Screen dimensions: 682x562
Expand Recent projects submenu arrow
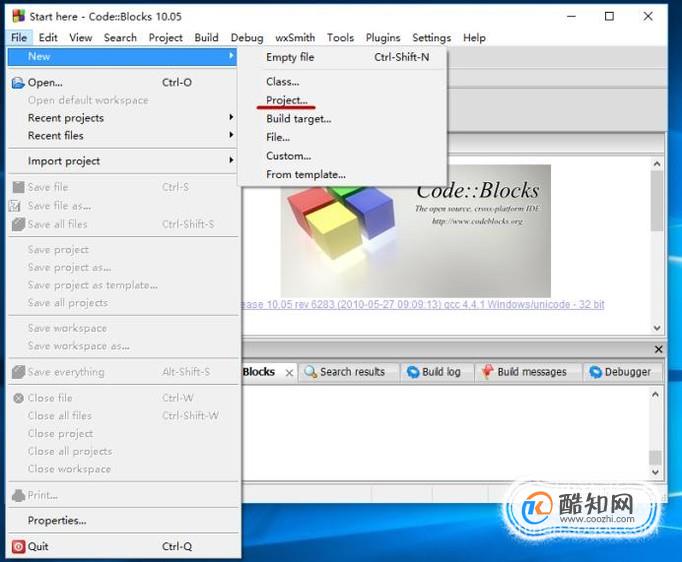pos(231,117)
